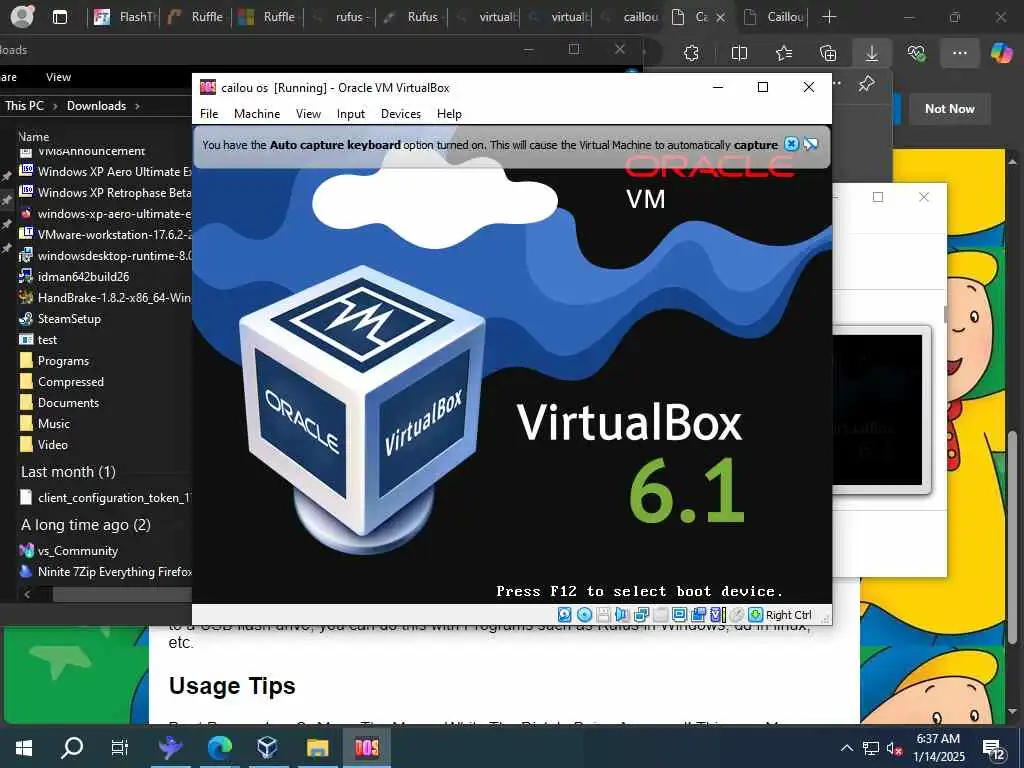
Task: Open a new Edge tab with plus
Action: pyautogui.click(x=829, y=17)
